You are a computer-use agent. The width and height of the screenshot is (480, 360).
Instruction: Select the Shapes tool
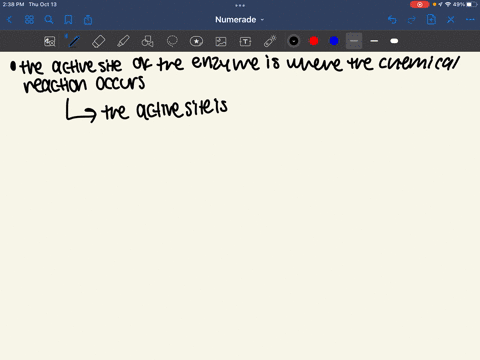point(147,41)
